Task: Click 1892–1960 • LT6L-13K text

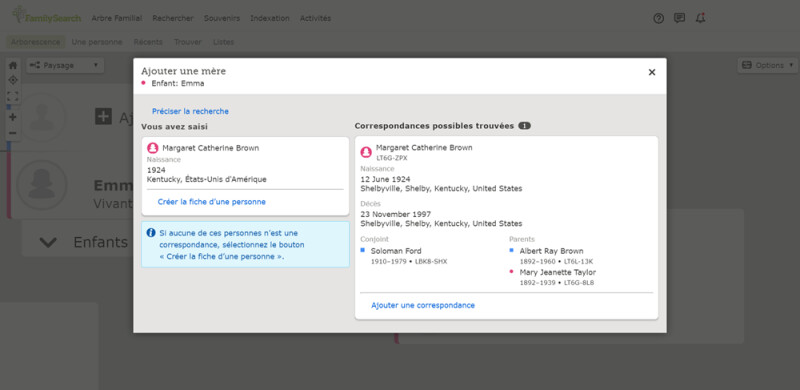Action: 557,262
